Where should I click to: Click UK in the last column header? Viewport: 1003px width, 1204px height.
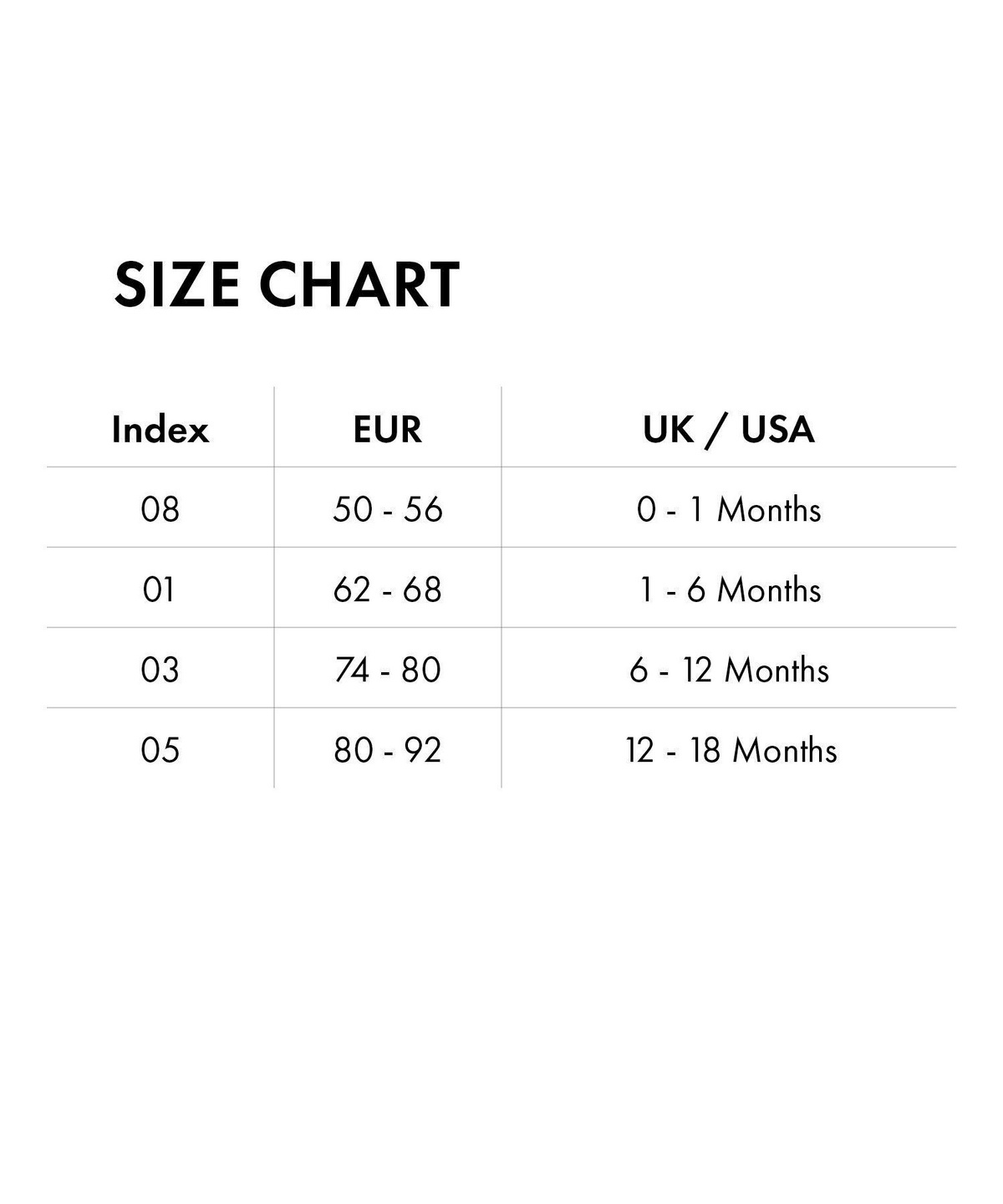click(669, 430)
